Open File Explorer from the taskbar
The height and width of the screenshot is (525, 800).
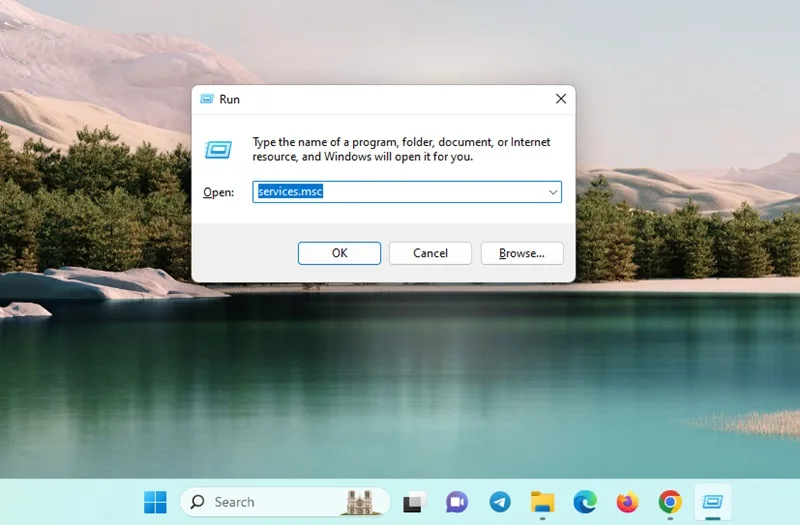(542, 502)
